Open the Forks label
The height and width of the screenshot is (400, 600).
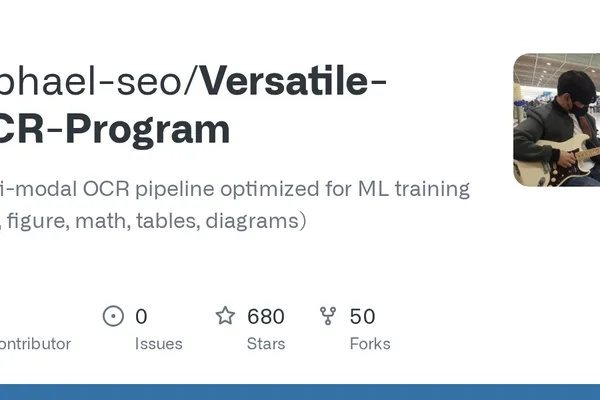tap(370, 344)
